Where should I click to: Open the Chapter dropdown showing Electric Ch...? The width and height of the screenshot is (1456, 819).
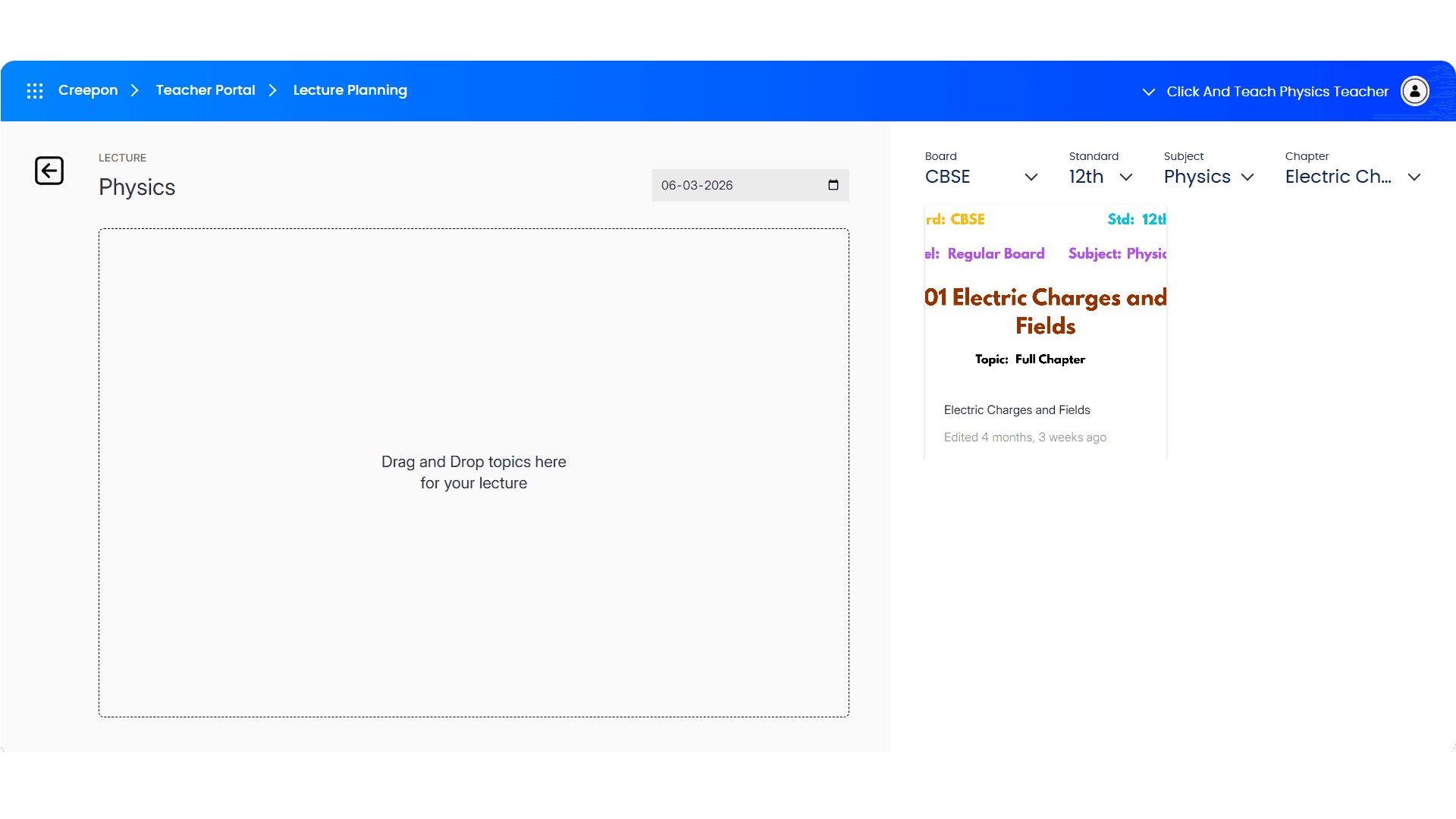pyautogui.click(x=1338, y=176)
